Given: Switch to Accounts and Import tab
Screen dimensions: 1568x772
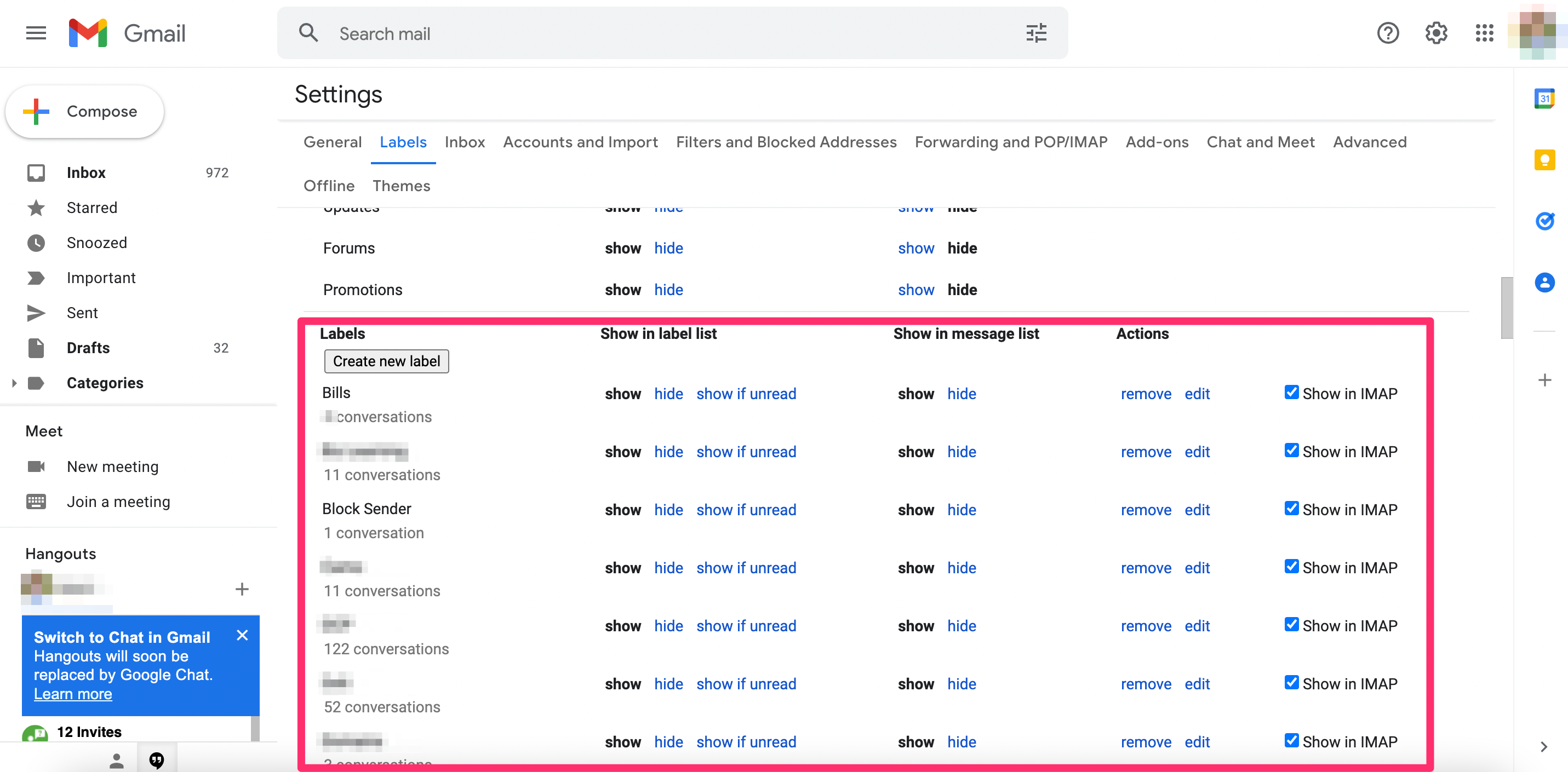Looking at the screenshot, I should pyautogui.click(x=580, y=142).
